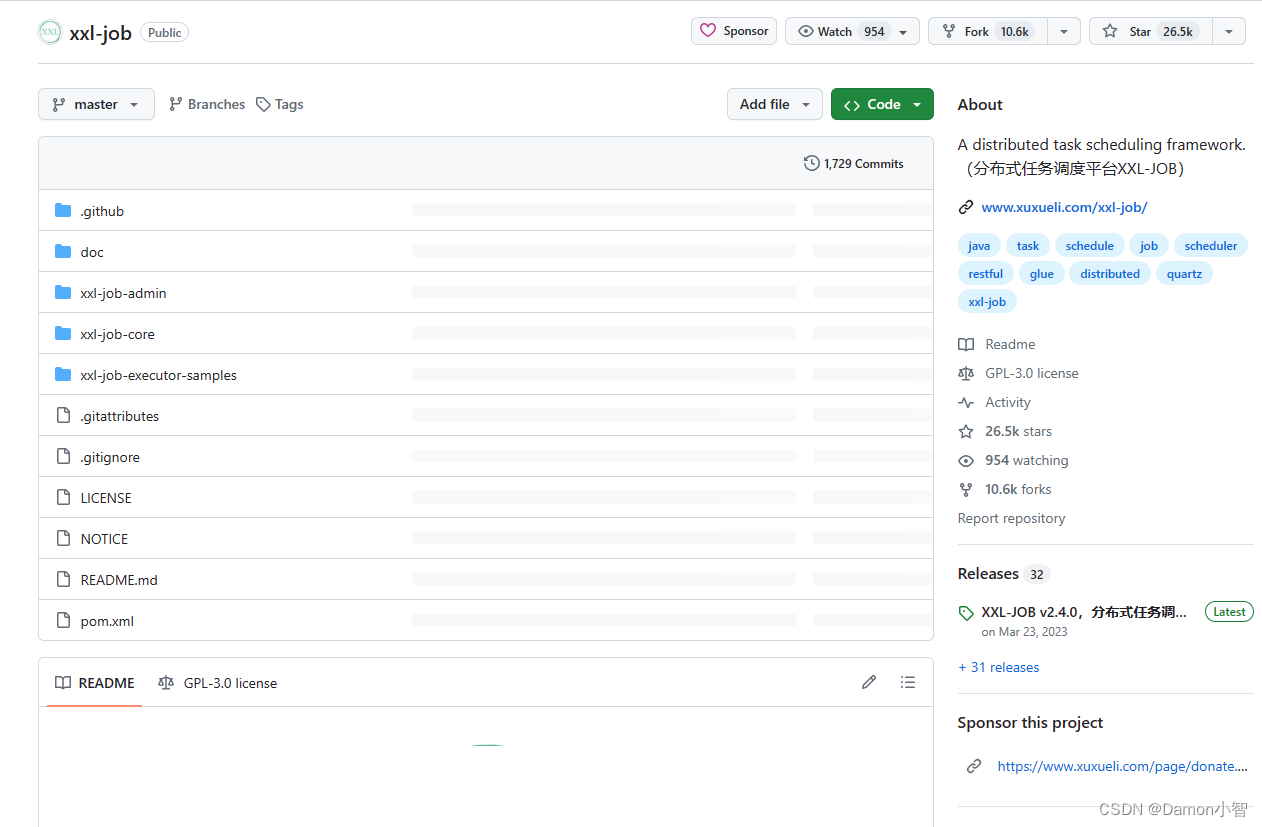The height and width of the screenshot is (827, 1262).
Task: Visit www.xuxueli.com/xxl-job/ website link
Action: [1064, 207]
